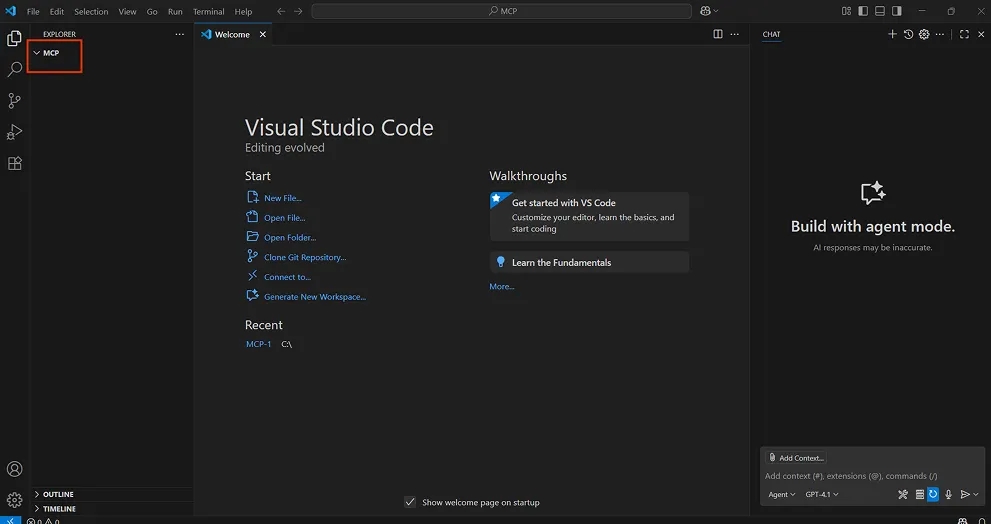Open errors and warnings count in status bar
Screen dimensions: 991x524
point(43,521)
